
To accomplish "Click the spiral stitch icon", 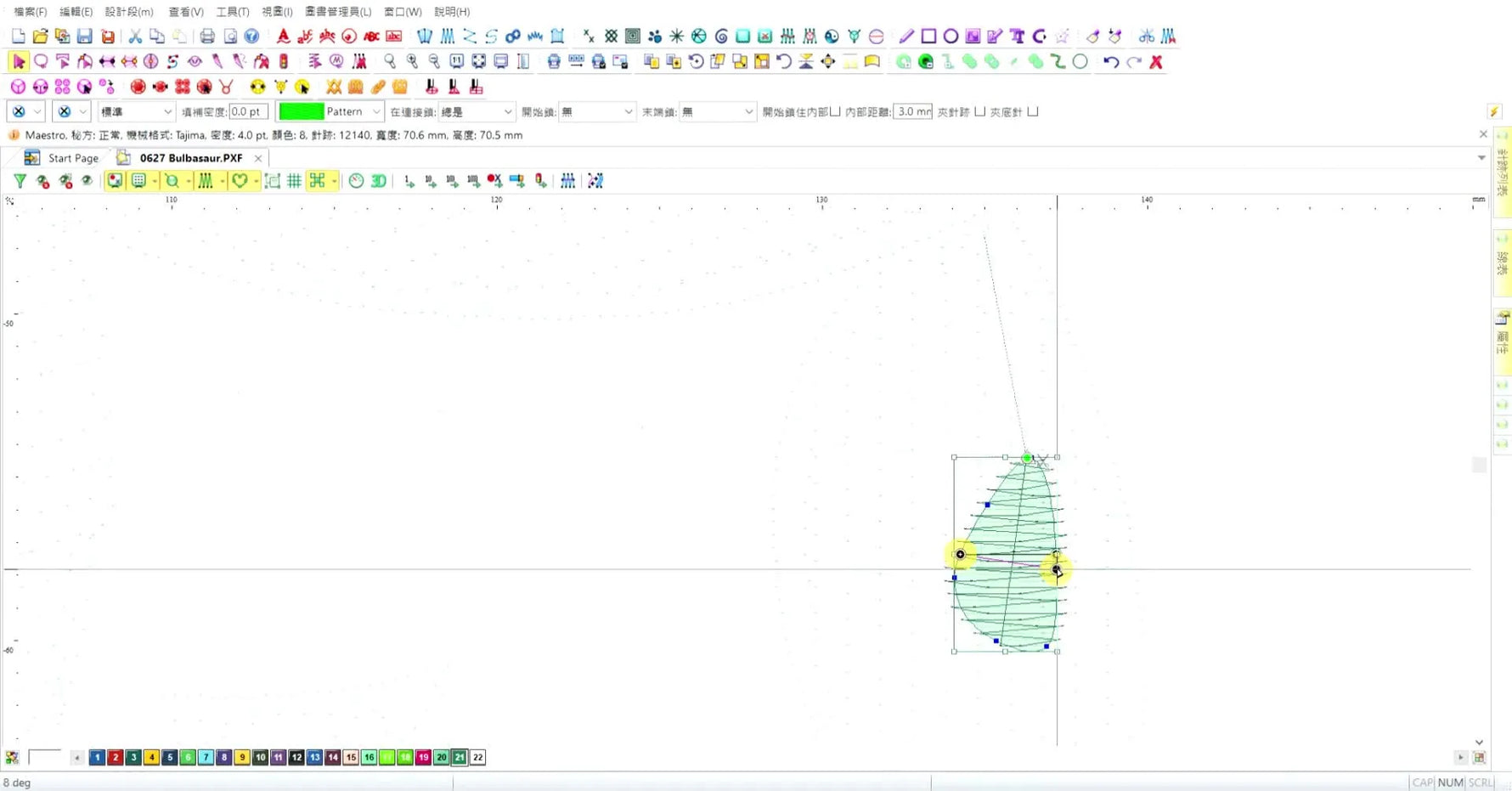I will (721, 36).
